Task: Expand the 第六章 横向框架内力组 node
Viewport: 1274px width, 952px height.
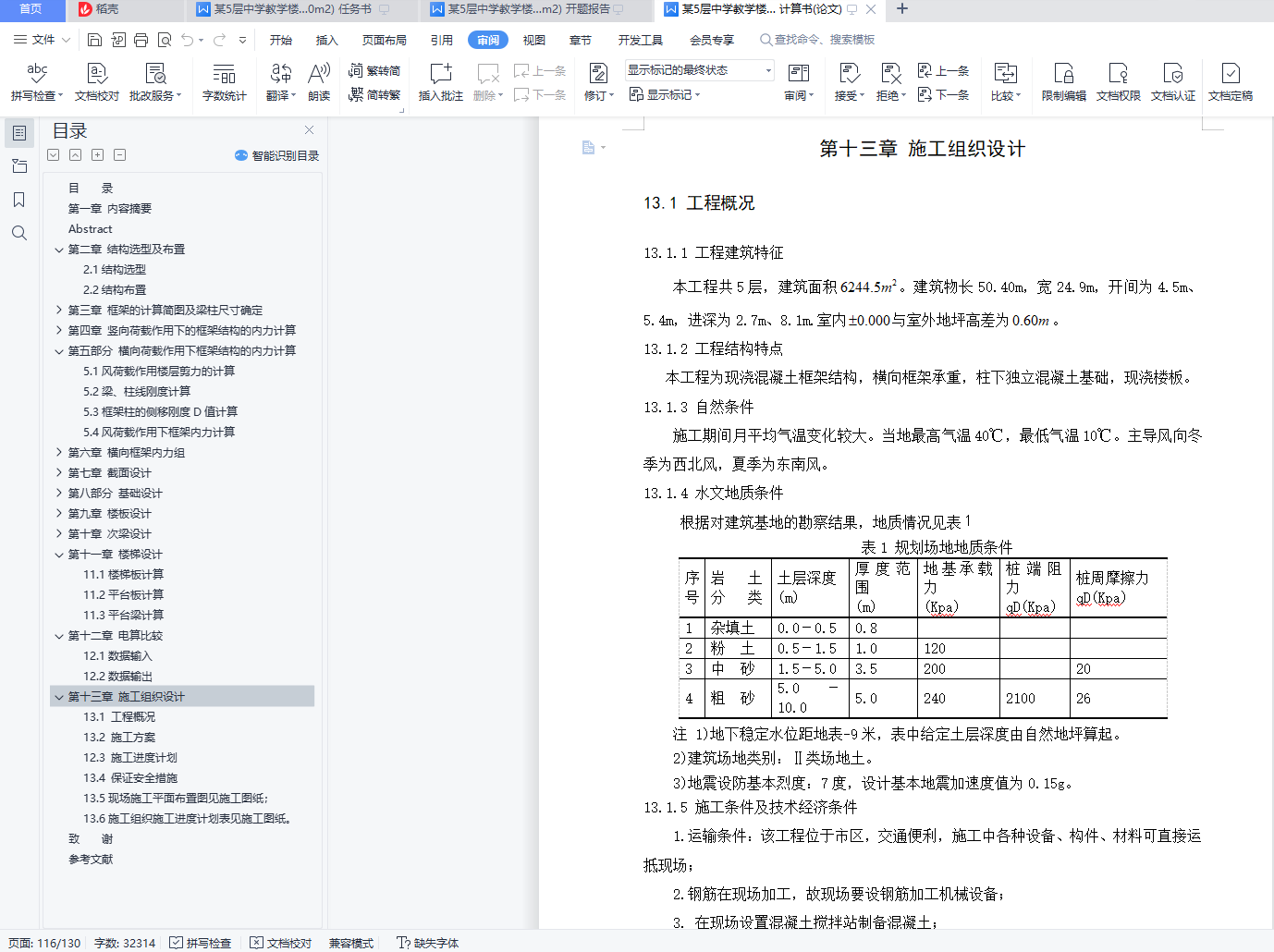Action: coord(59,453)
